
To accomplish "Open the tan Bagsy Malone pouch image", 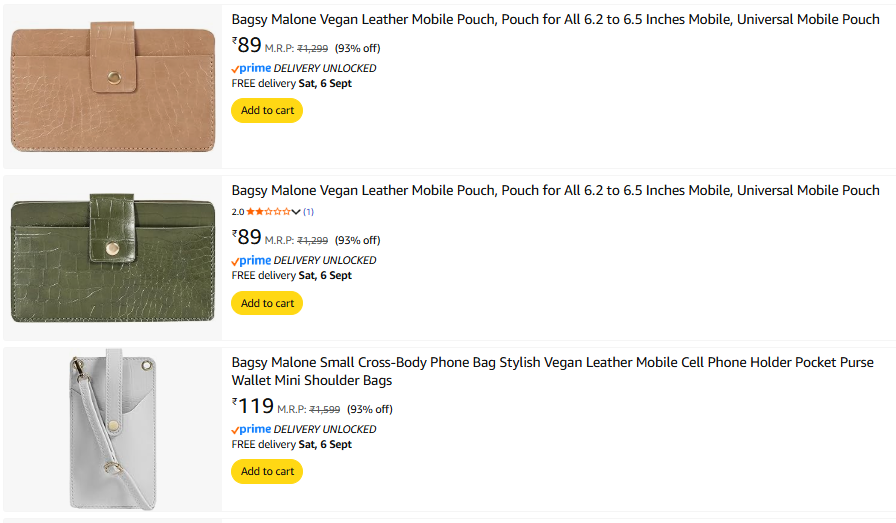I will [113, 87].
